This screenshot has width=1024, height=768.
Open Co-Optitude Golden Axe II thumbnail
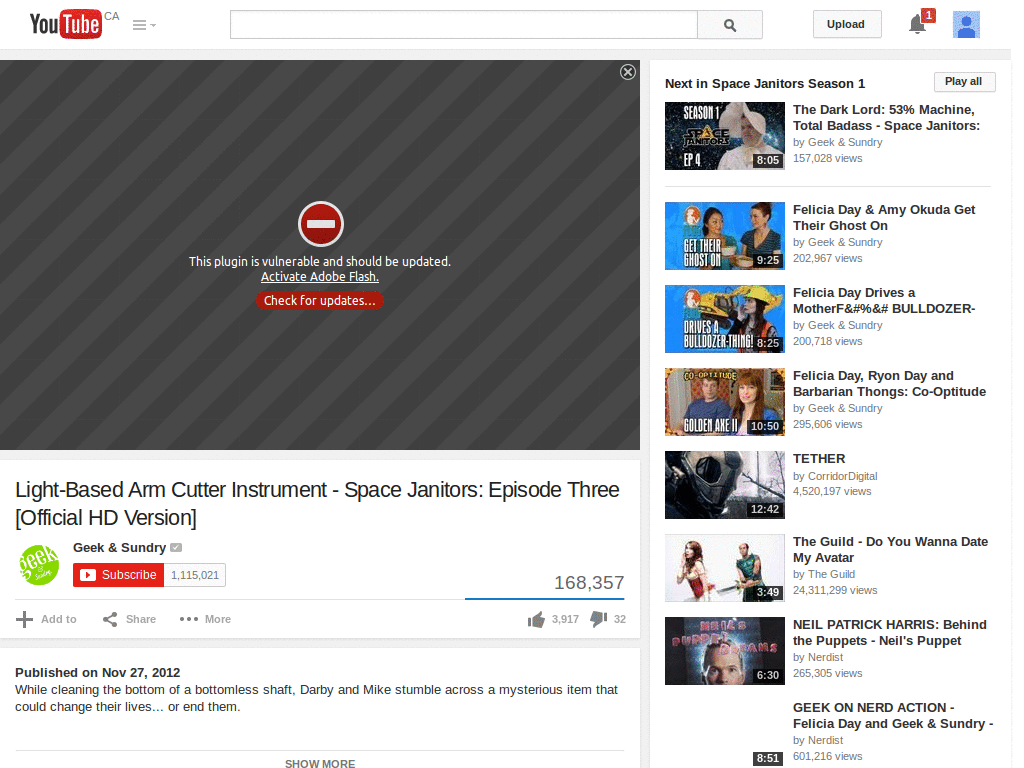tap(725, 402)
